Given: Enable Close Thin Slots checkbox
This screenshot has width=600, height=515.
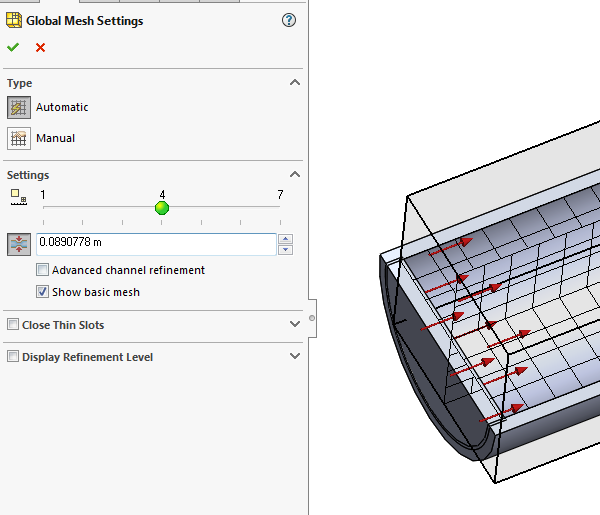Looking at the screenshot, I should pyautogui.click(x=13, y=324).
